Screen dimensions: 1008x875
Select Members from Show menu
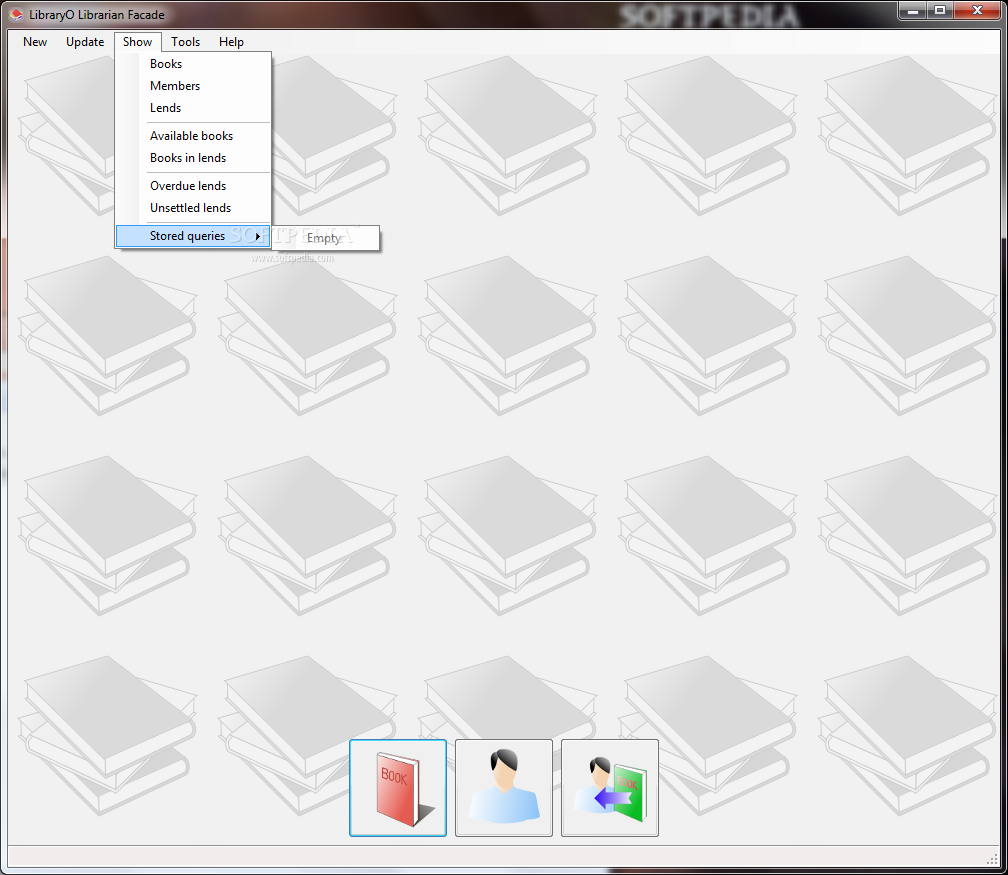click(x=193, y=86)
